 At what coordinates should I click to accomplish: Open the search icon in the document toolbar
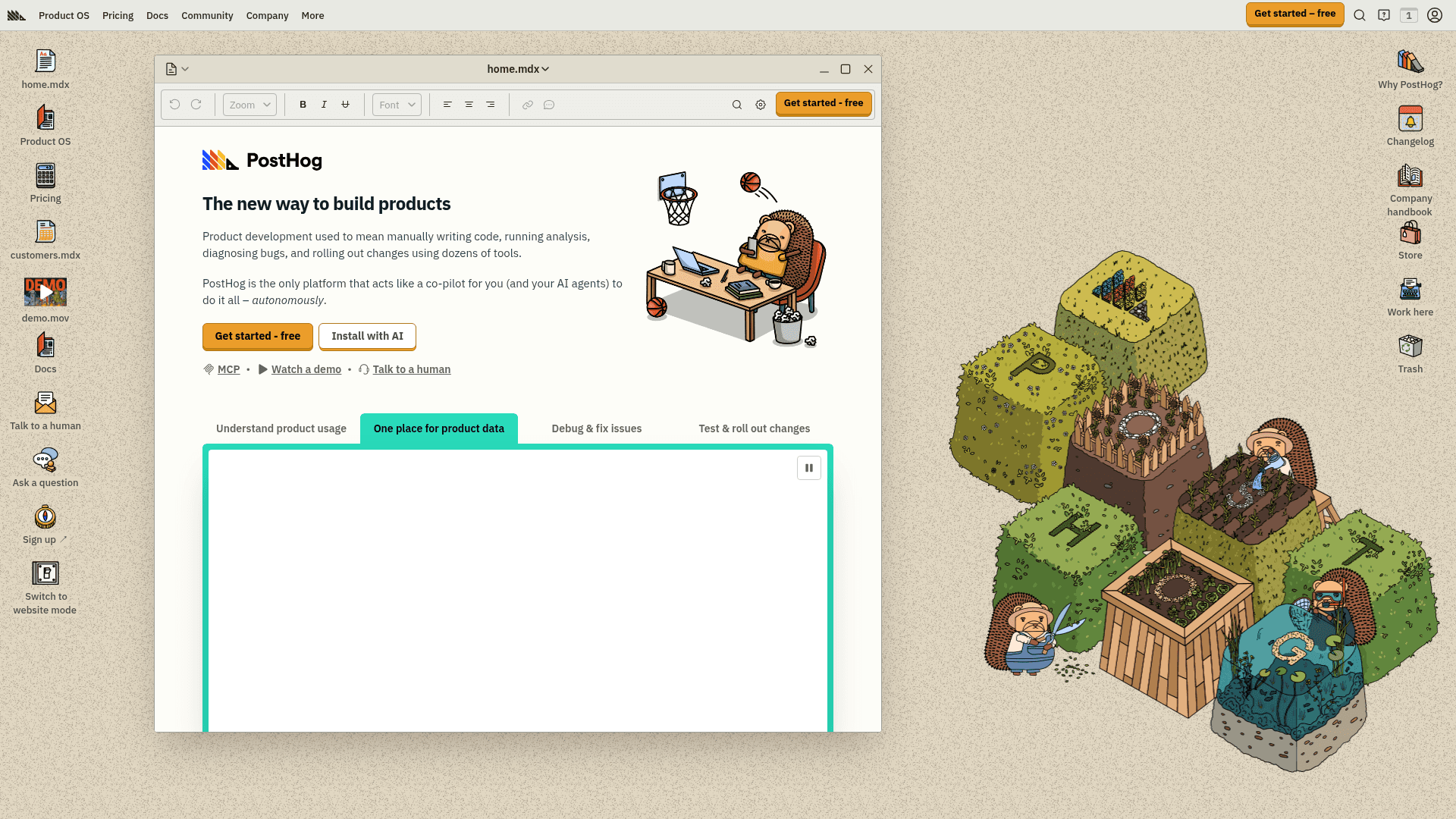click(736, 104)
